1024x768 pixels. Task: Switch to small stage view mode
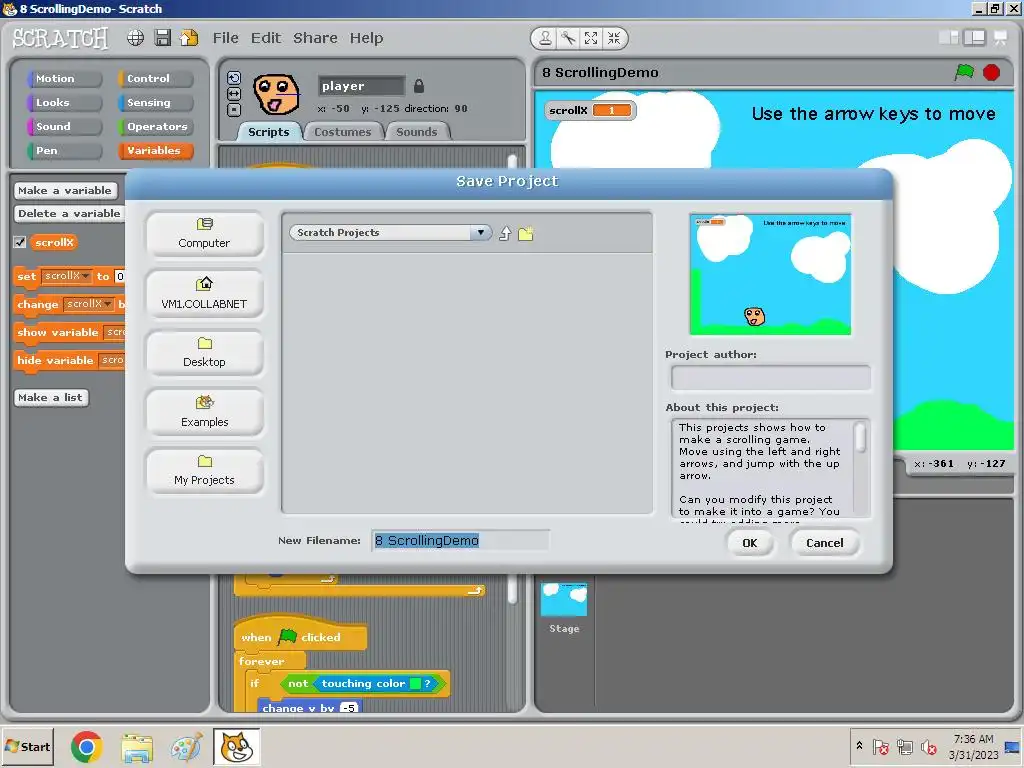coord(948,38)
